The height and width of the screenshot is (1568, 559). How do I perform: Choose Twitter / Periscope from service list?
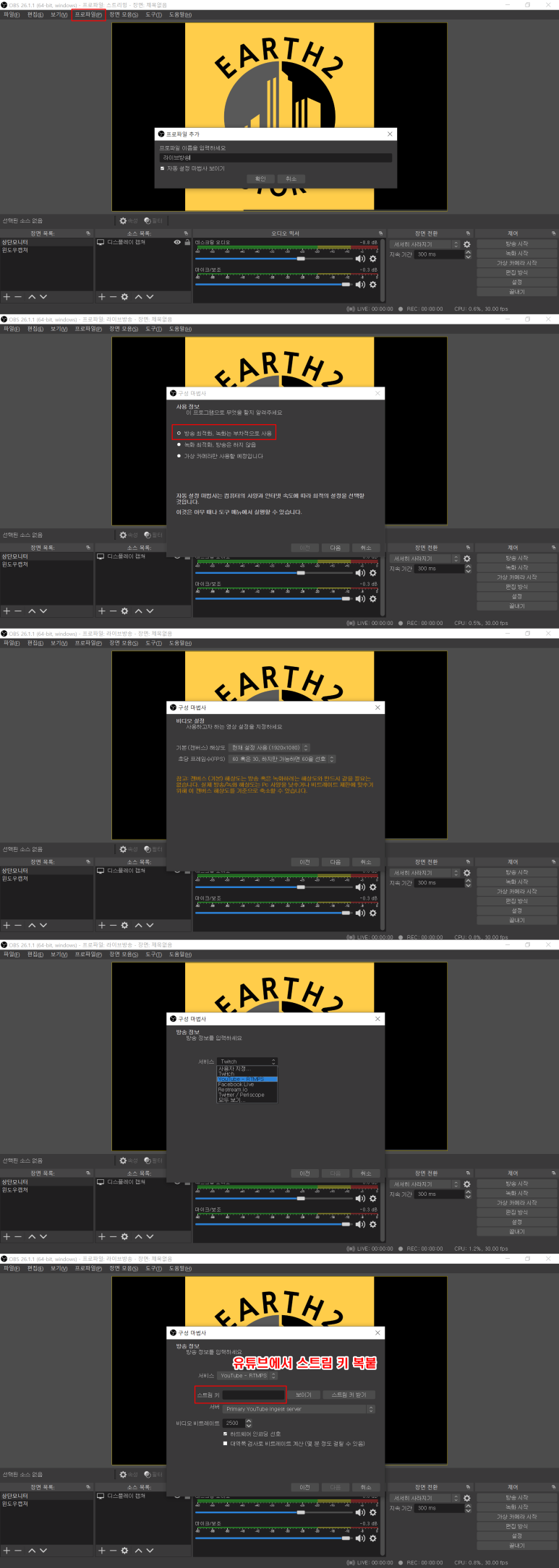pos(247,1095)
